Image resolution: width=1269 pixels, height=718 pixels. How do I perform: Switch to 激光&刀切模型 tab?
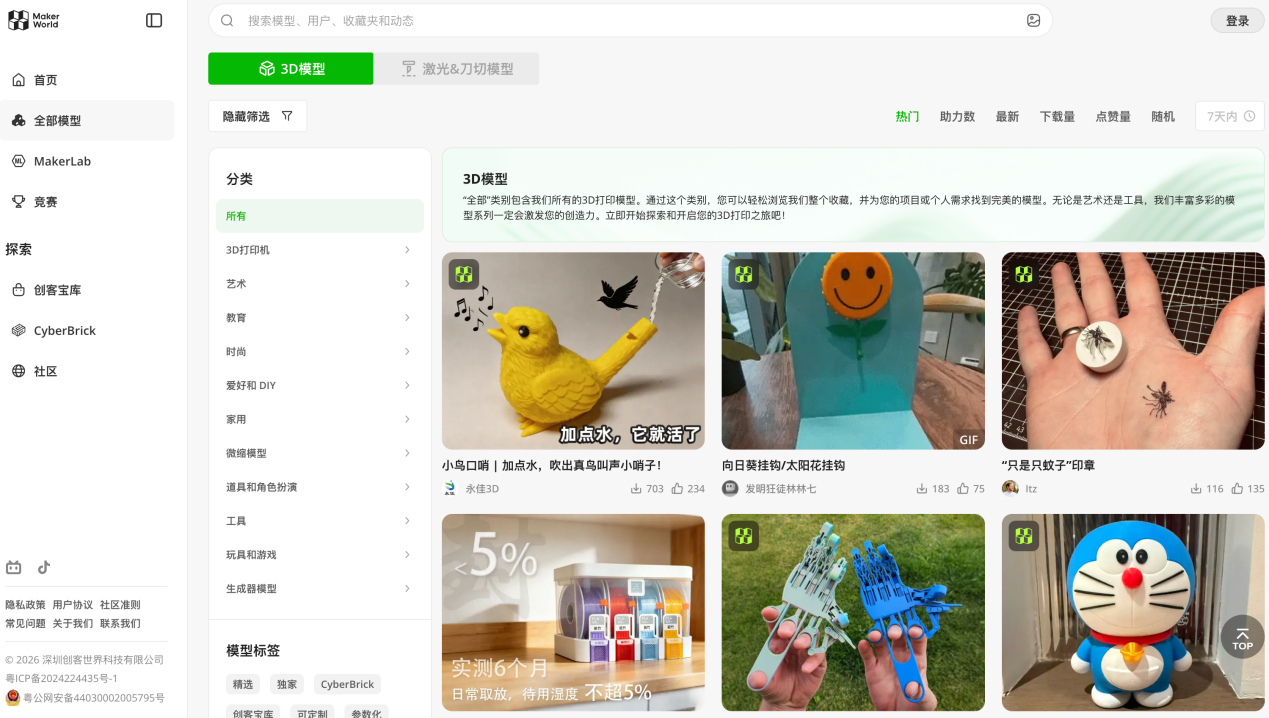coord(457,69)
